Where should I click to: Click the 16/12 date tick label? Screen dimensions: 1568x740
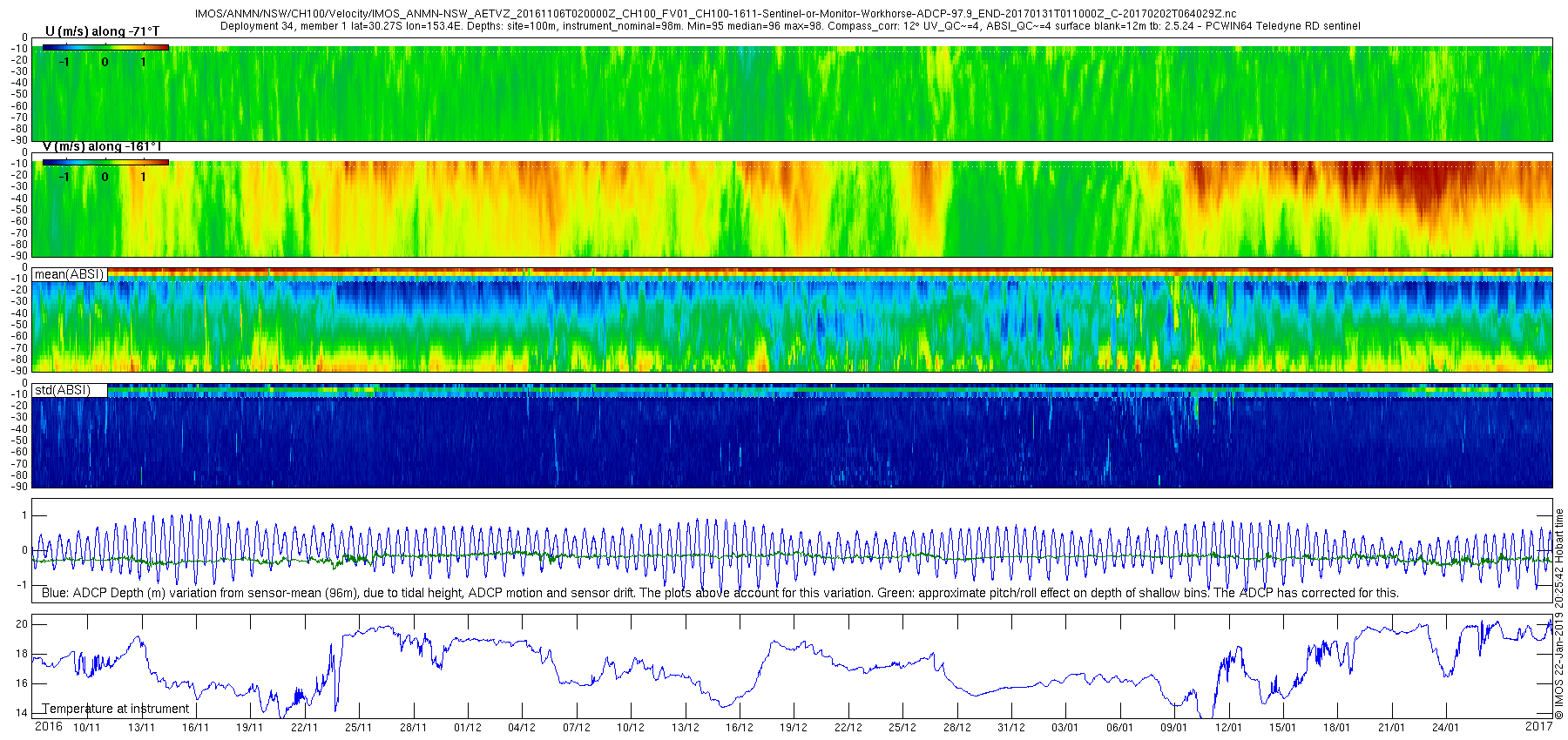[x=740, y=728]
